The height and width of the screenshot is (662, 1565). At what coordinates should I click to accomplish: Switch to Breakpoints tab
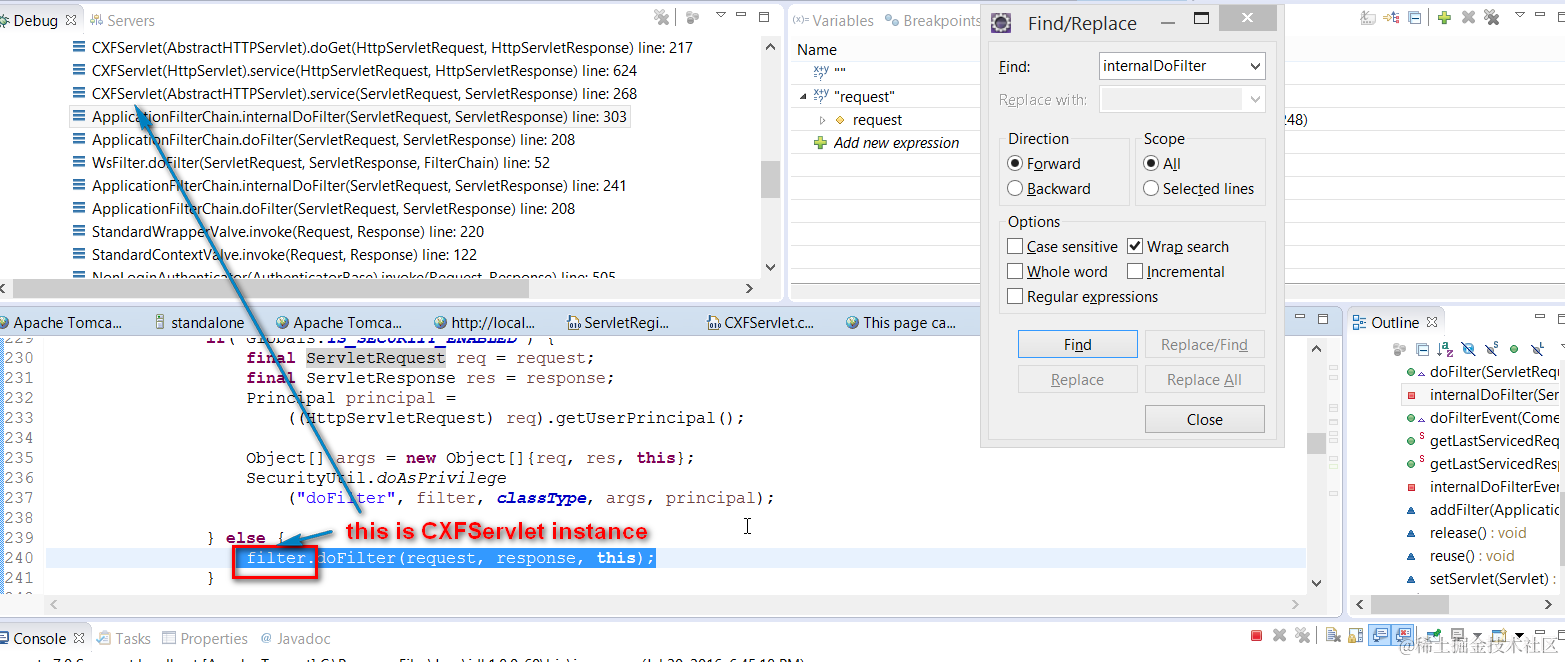(x=933, y=20)
